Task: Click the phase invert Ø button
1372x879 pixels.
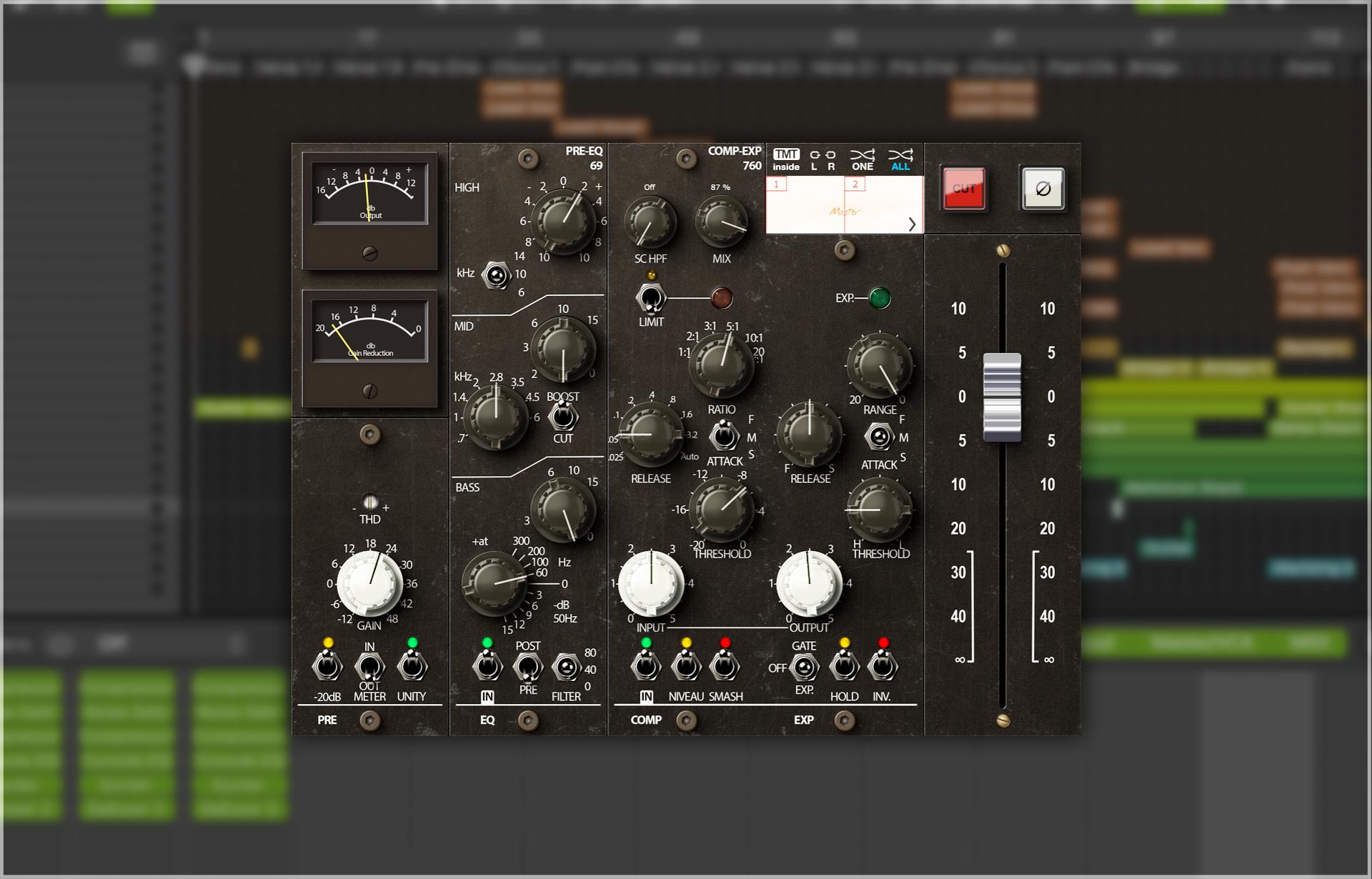Action: tap(1043, 189)
